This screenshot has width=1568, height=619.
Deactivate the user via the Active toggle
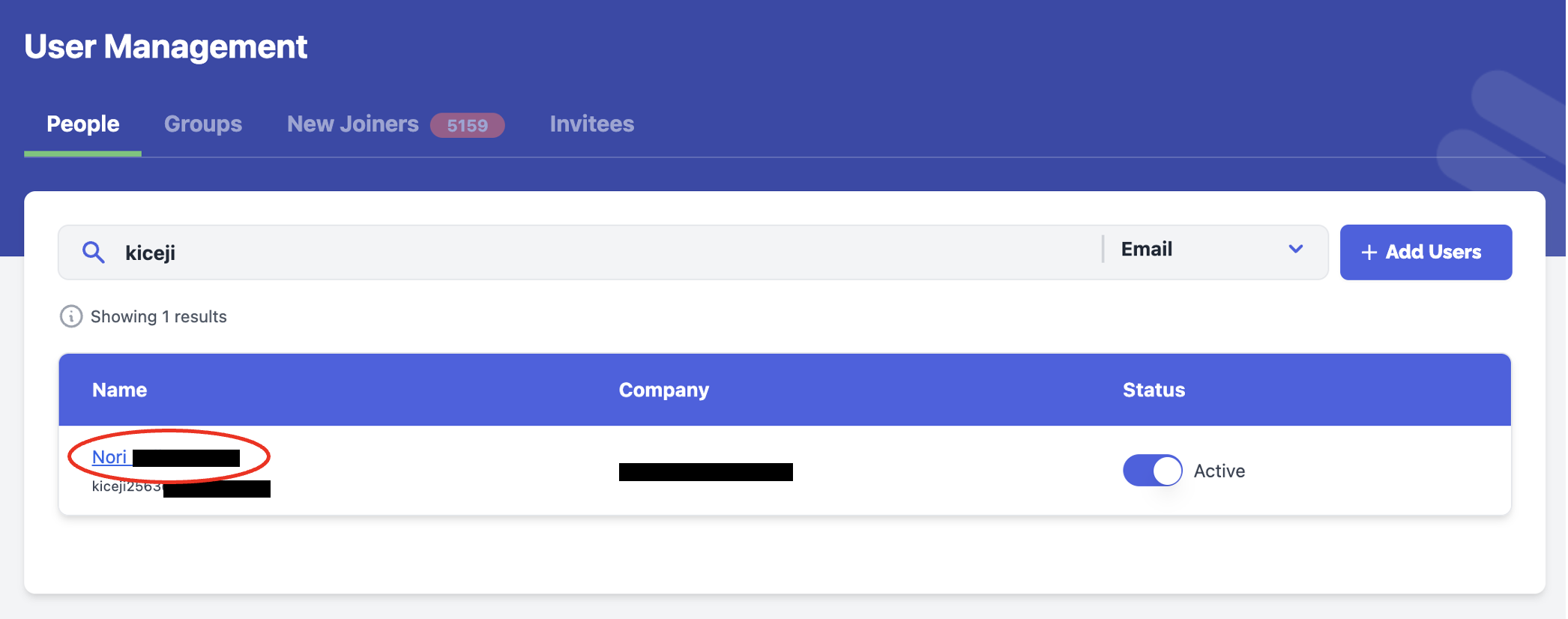tap(1152, 471)
